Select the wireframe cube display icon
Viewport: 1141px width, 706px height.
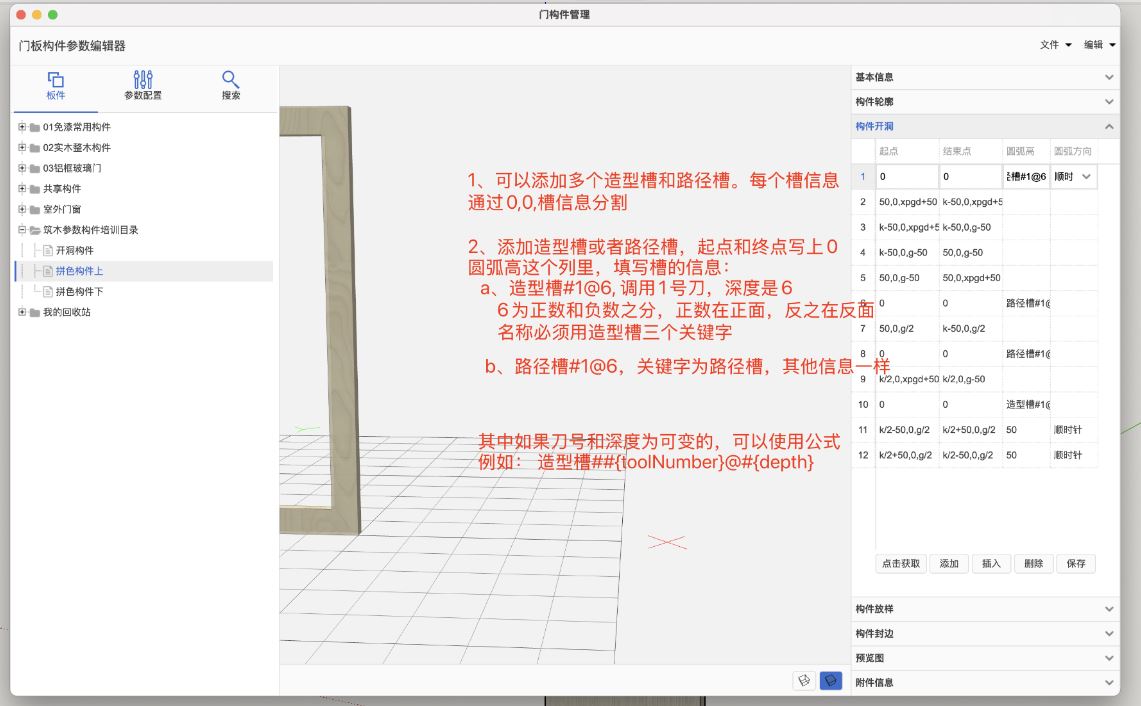point(804,680)
